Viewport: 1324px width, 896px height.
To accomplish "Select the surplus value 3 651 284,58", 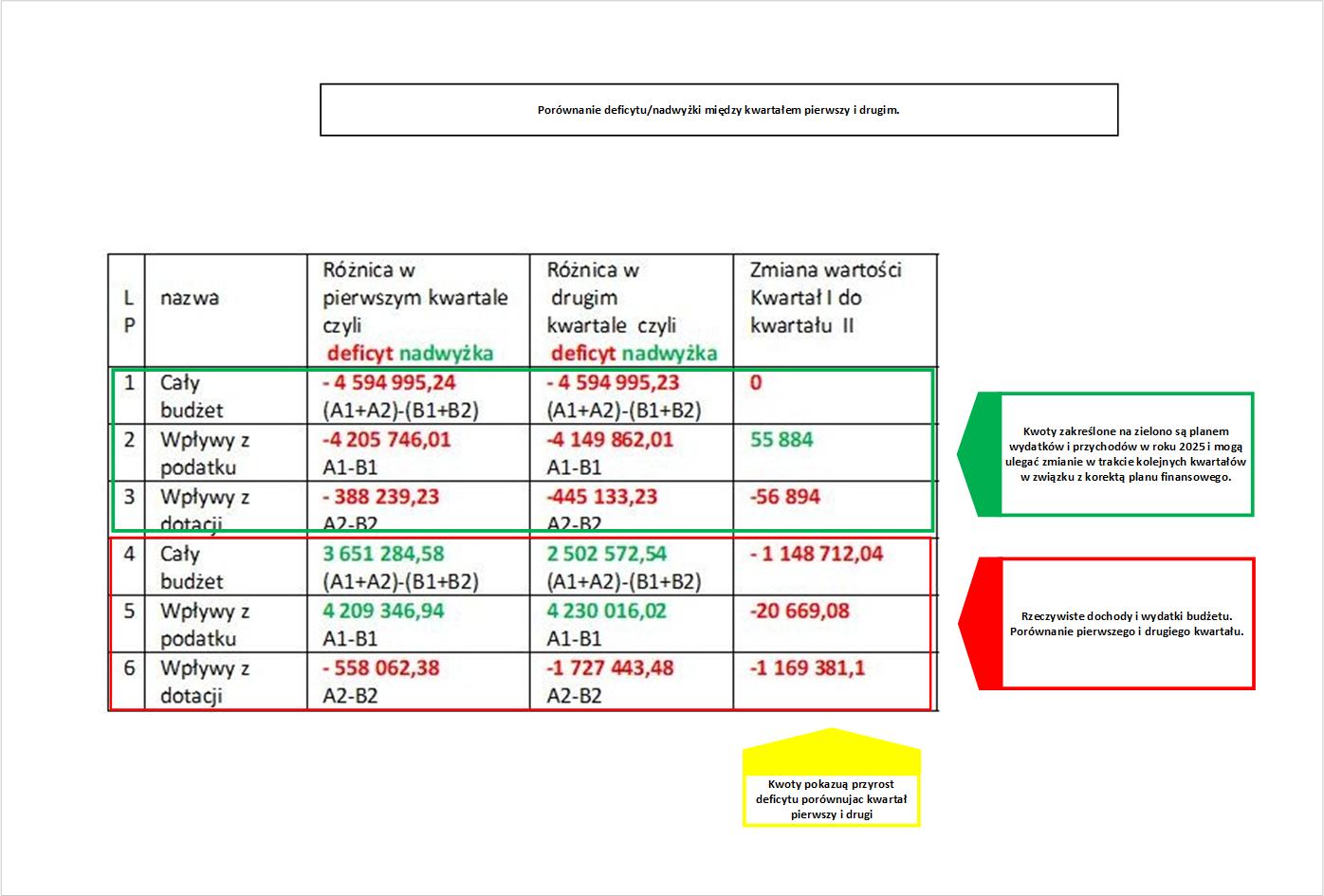I will (x=383, y=554).
